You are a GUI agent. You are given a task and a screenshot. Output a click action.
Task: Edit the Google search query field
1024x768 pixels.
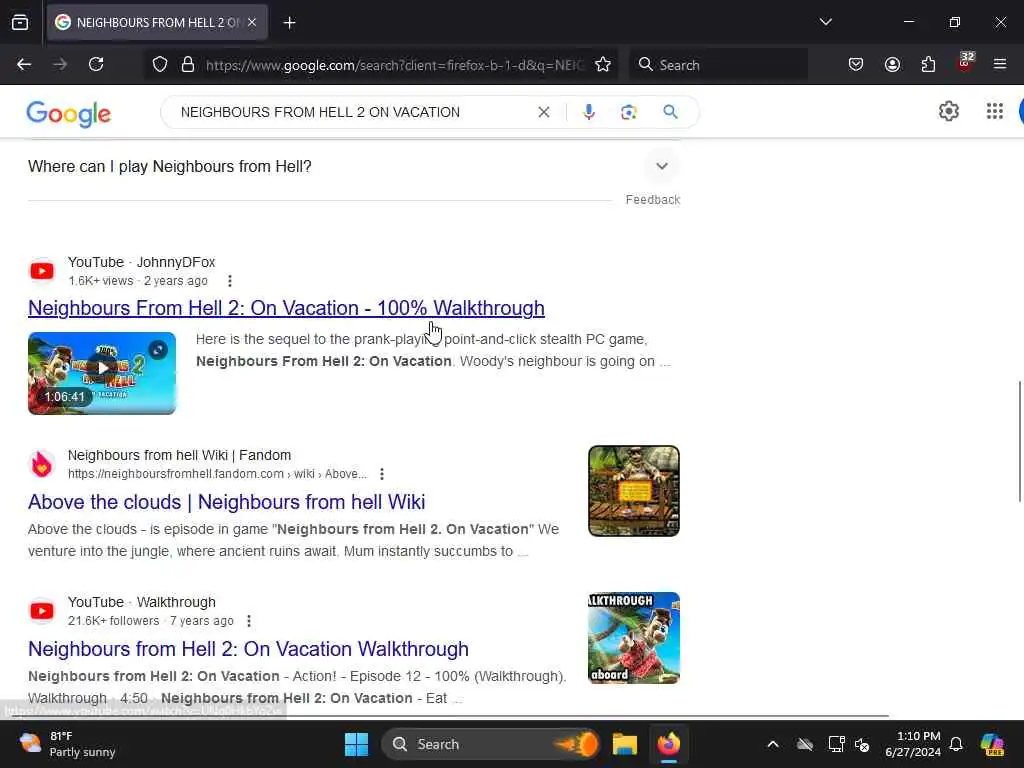tap(353, 112)
